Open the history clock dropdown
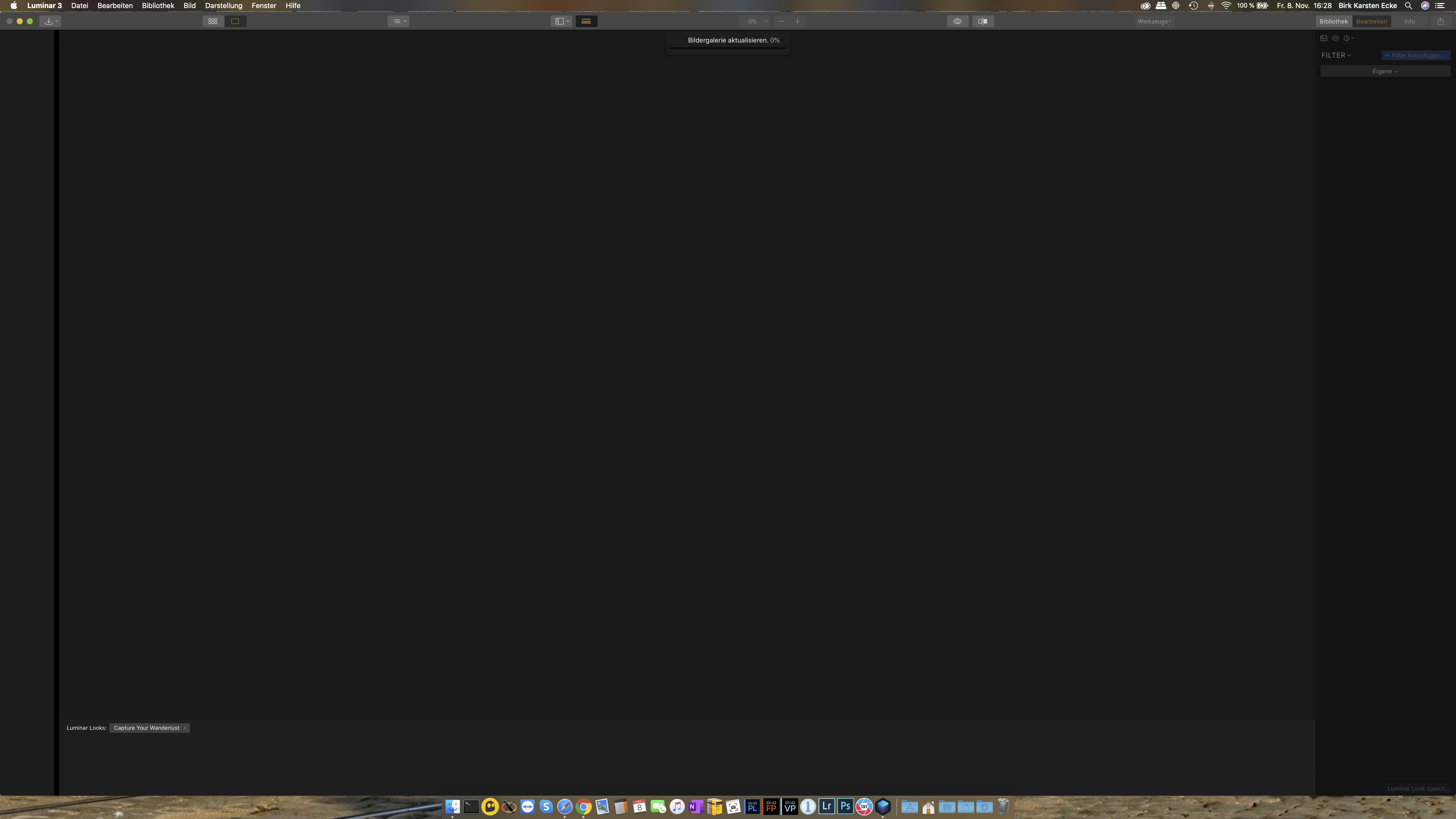1456x819 pixels. tap(1349, 38)
